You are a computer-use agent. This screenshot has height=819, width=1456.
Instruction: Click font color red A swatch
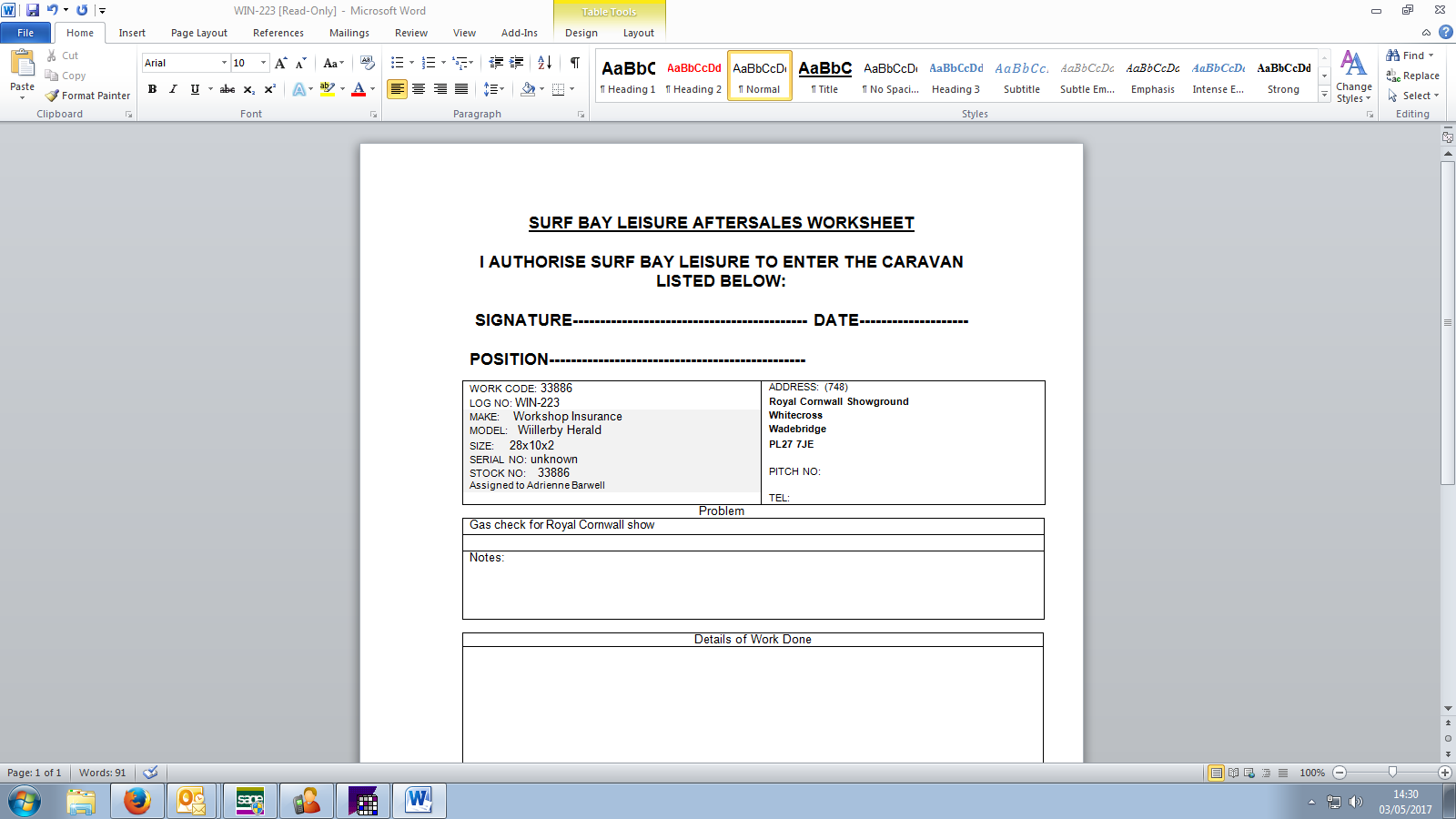(359, 89)
